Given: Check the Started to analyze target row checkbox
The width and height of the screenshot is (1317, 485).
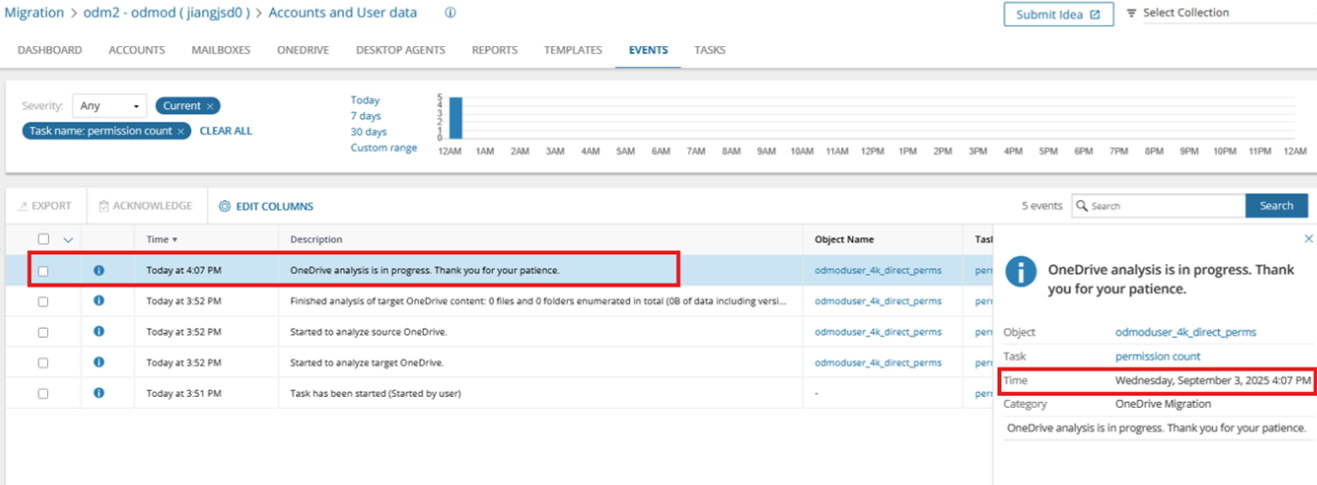Looking at the screenshot, I should 43,362.
